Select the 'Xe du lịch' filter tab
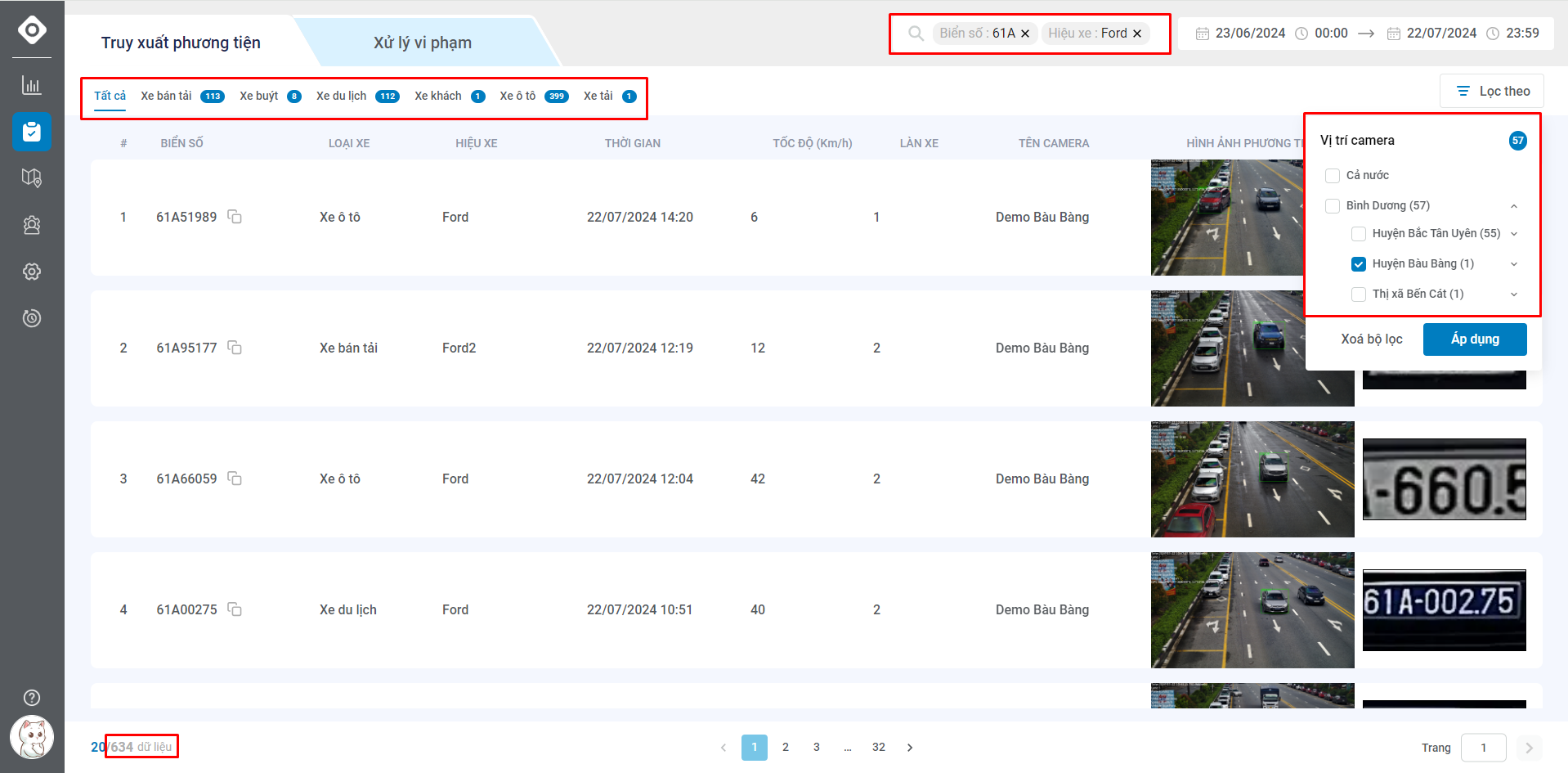1568x773 pixels. [x=357, y=96]
